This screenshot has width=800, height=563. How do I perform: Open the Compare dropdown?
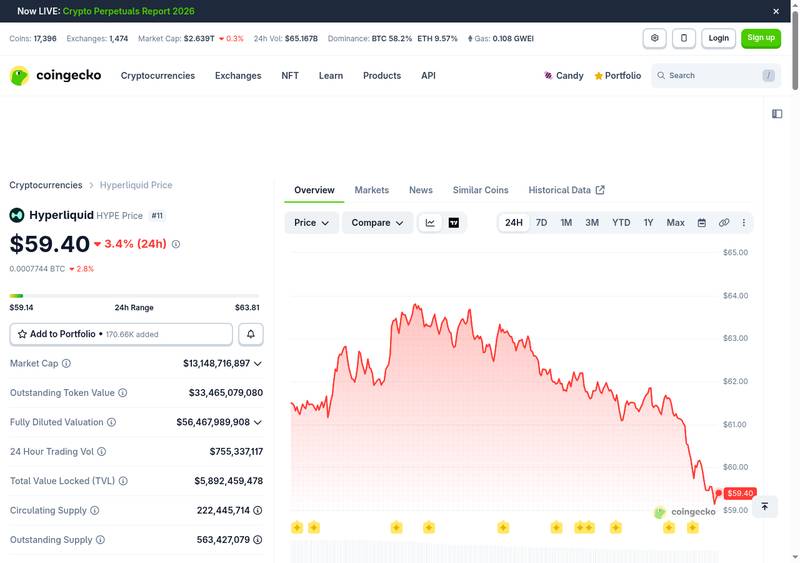[377, 223]
